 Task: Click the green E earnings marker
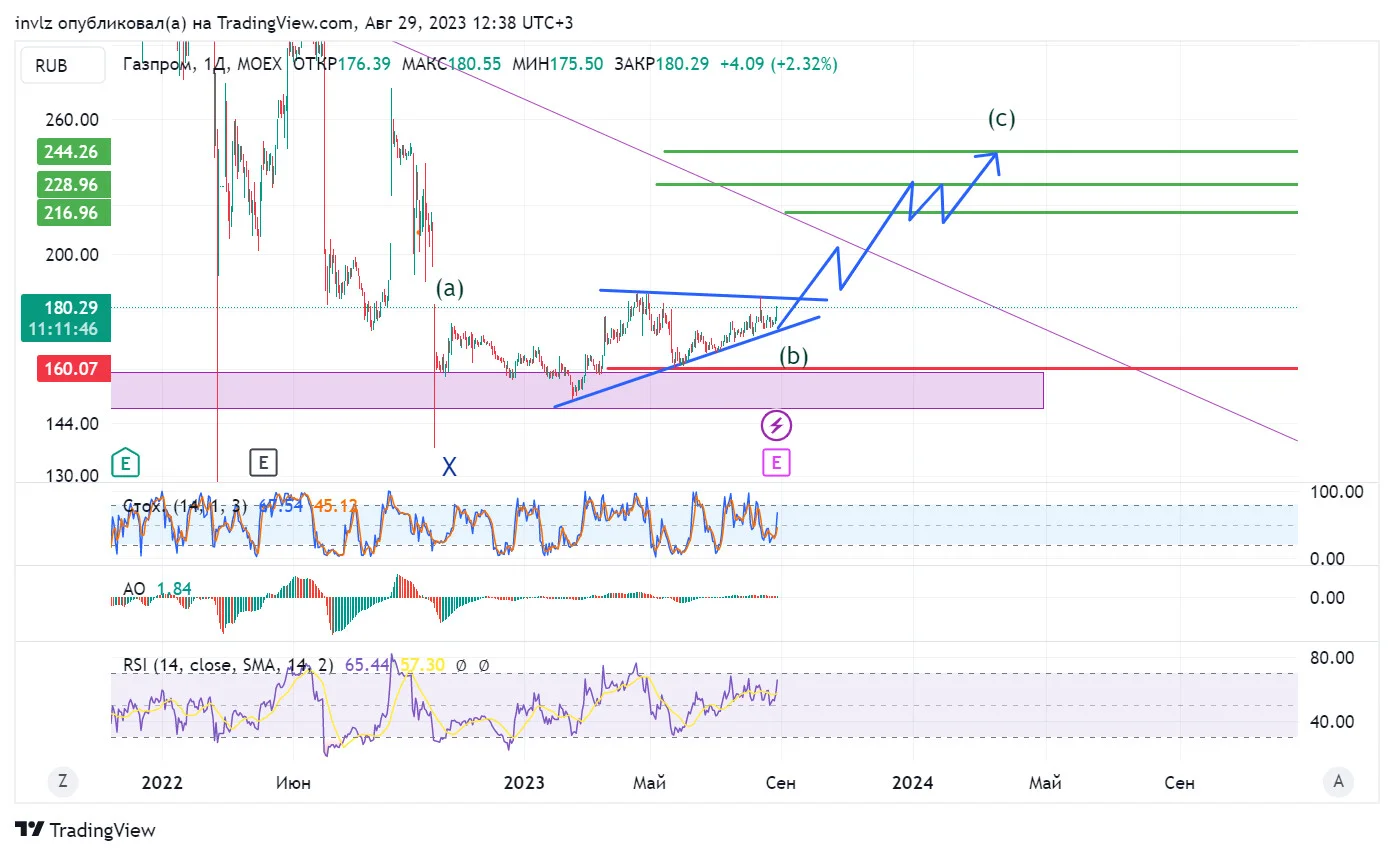(125, 463)
